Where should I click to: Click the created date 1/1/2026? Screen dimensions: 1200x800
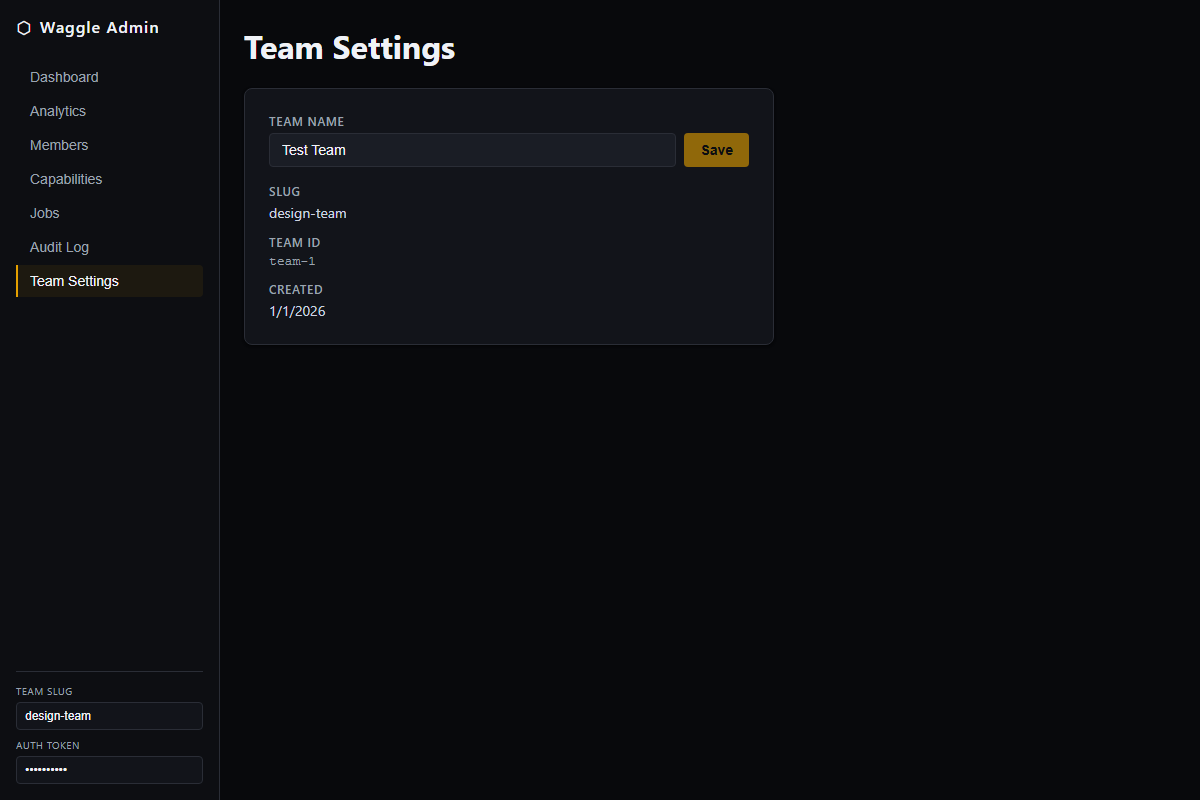(297, 311)
